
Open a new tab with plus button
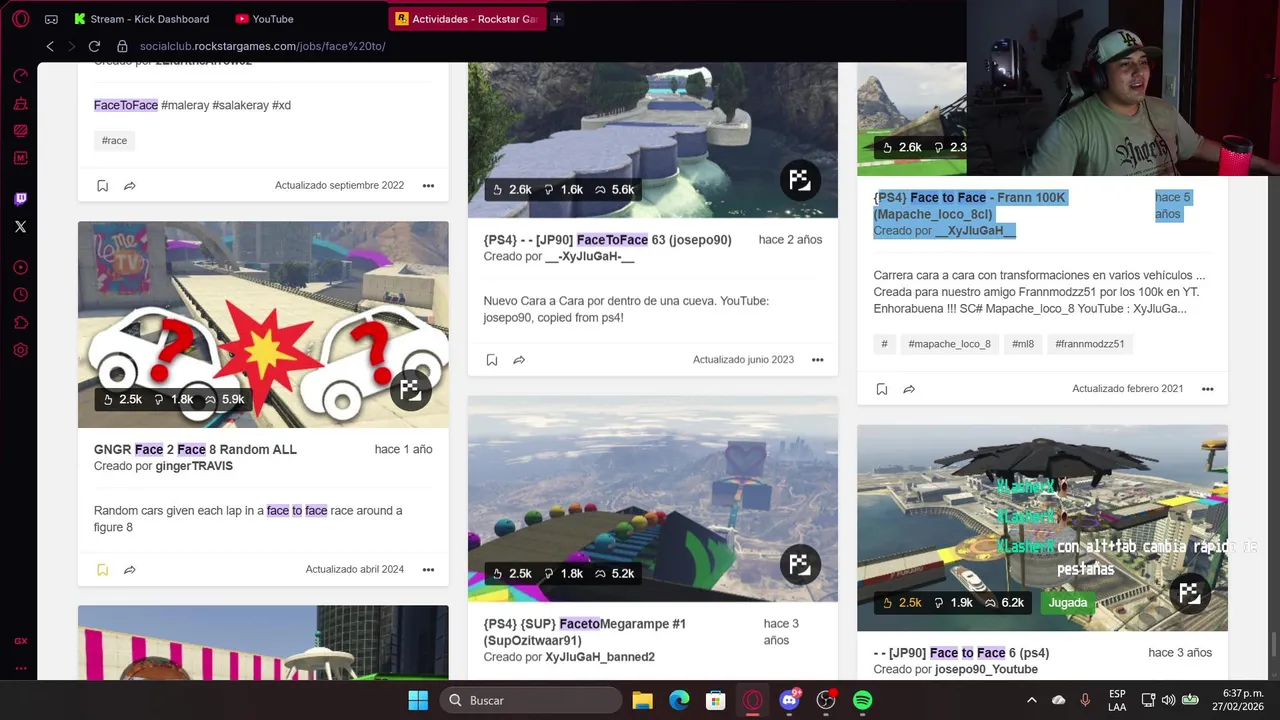(x=557, y=19)
